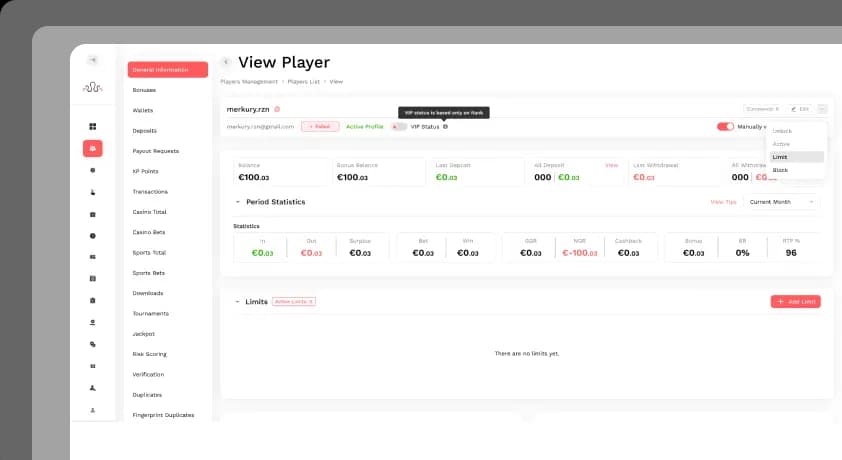This screenshot has height=460, width=842.
Task: Collapse the Period Statistics section
Action: point(237,202)
